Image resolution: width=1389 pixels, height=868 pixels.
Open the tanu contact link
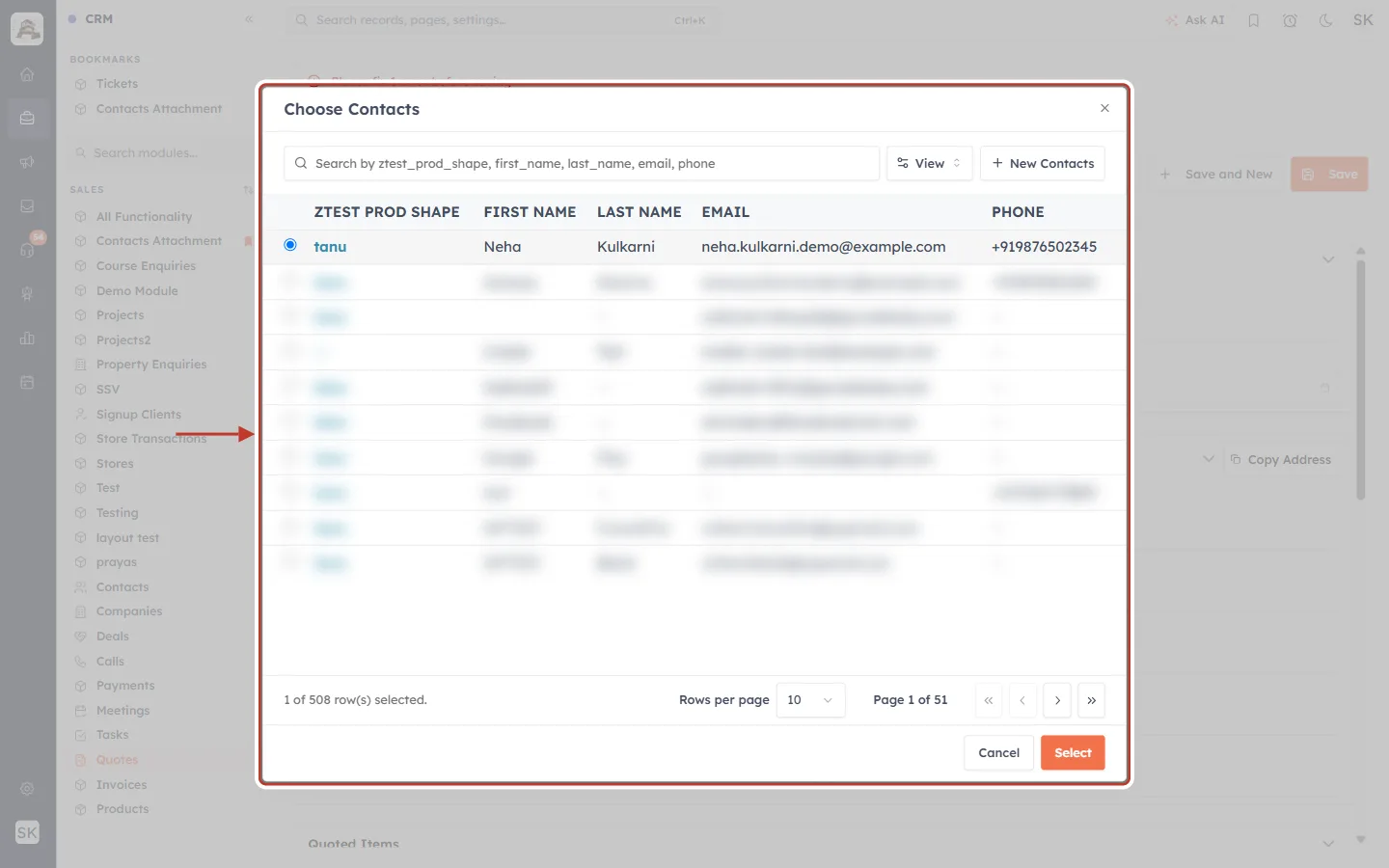(x=330, y=247)
